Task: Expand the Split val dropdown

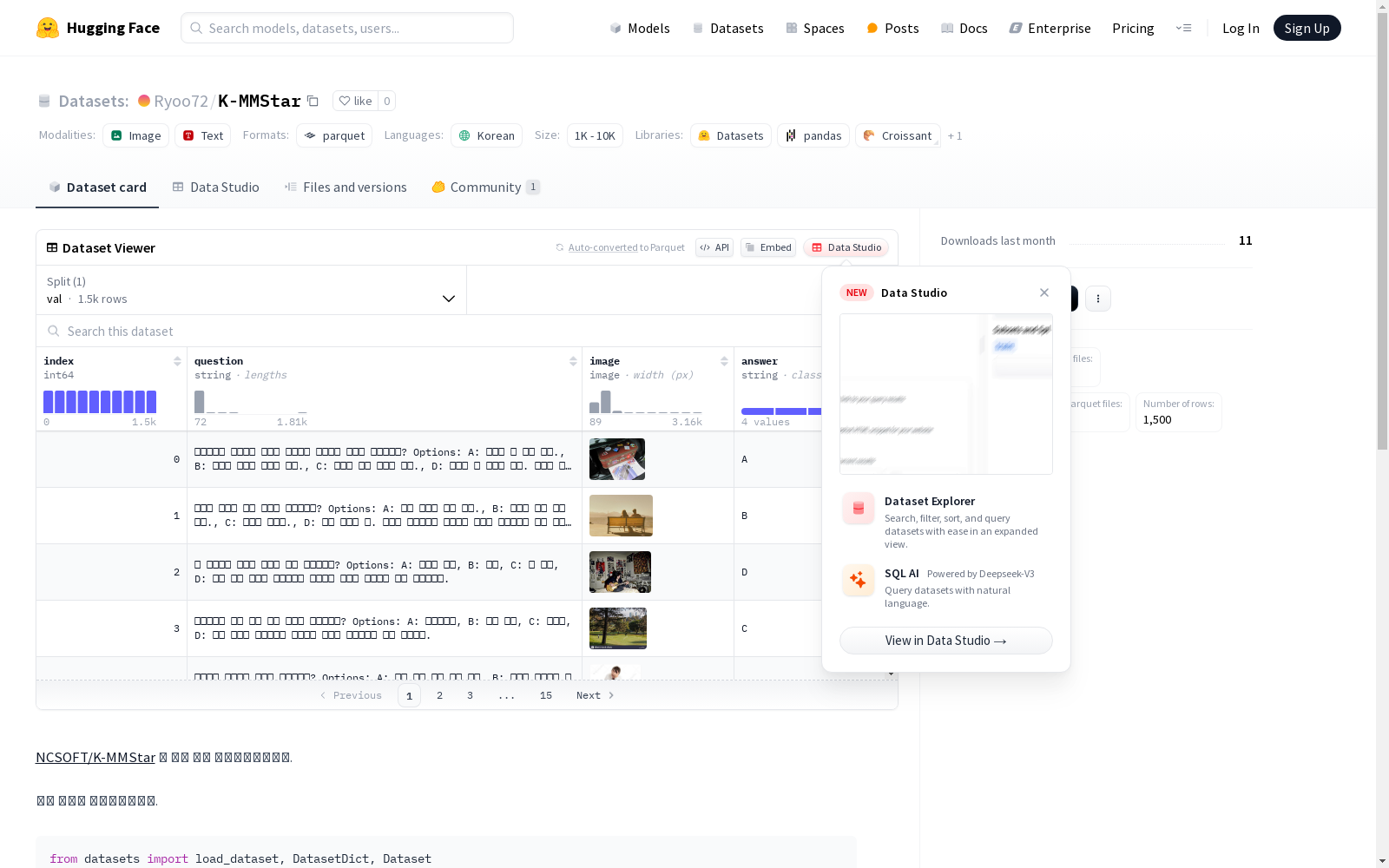Action: point(252,290)
